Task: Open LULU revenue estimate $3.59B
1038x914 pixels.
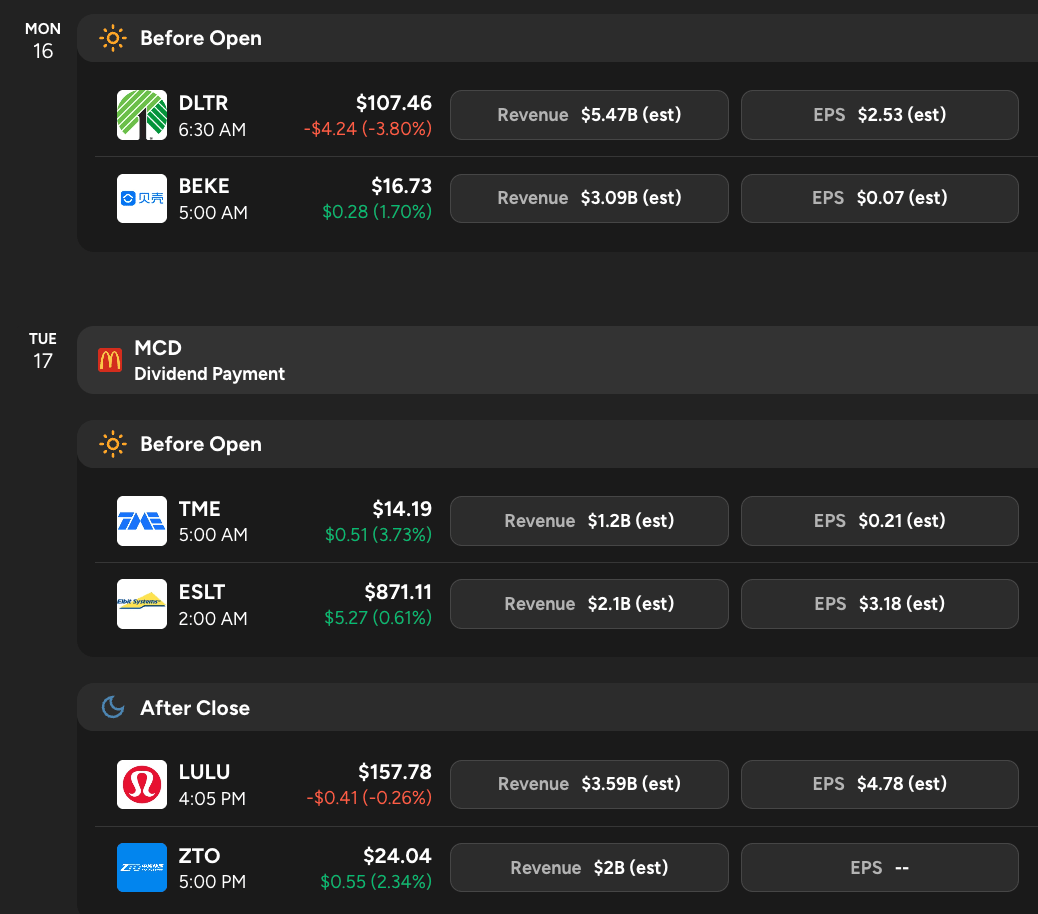Action: (589, 784)
